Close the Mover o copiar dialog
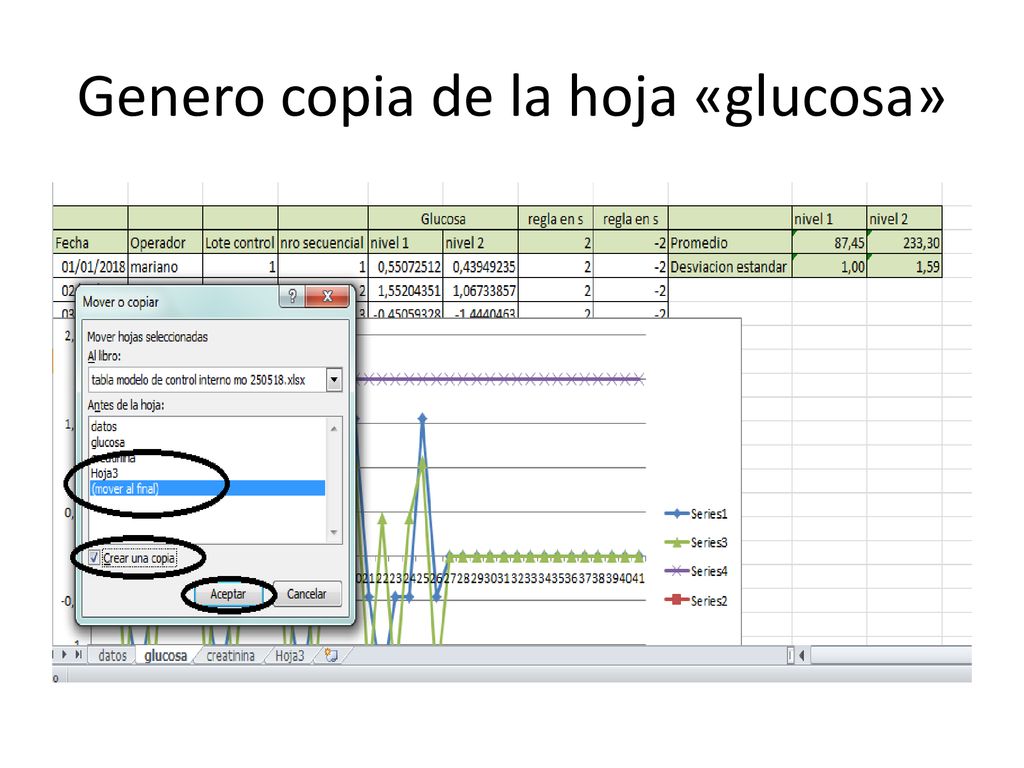 tap(328, 296)
